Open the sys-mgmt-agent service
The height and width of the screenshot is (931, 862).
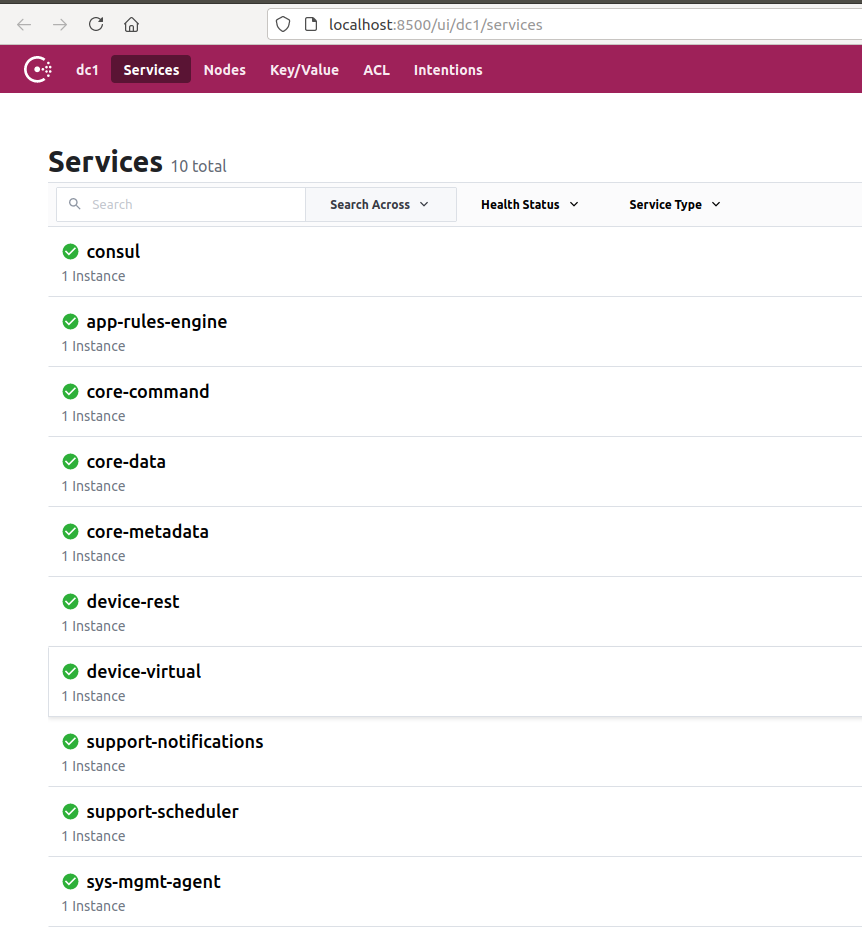tap(153, 882)
